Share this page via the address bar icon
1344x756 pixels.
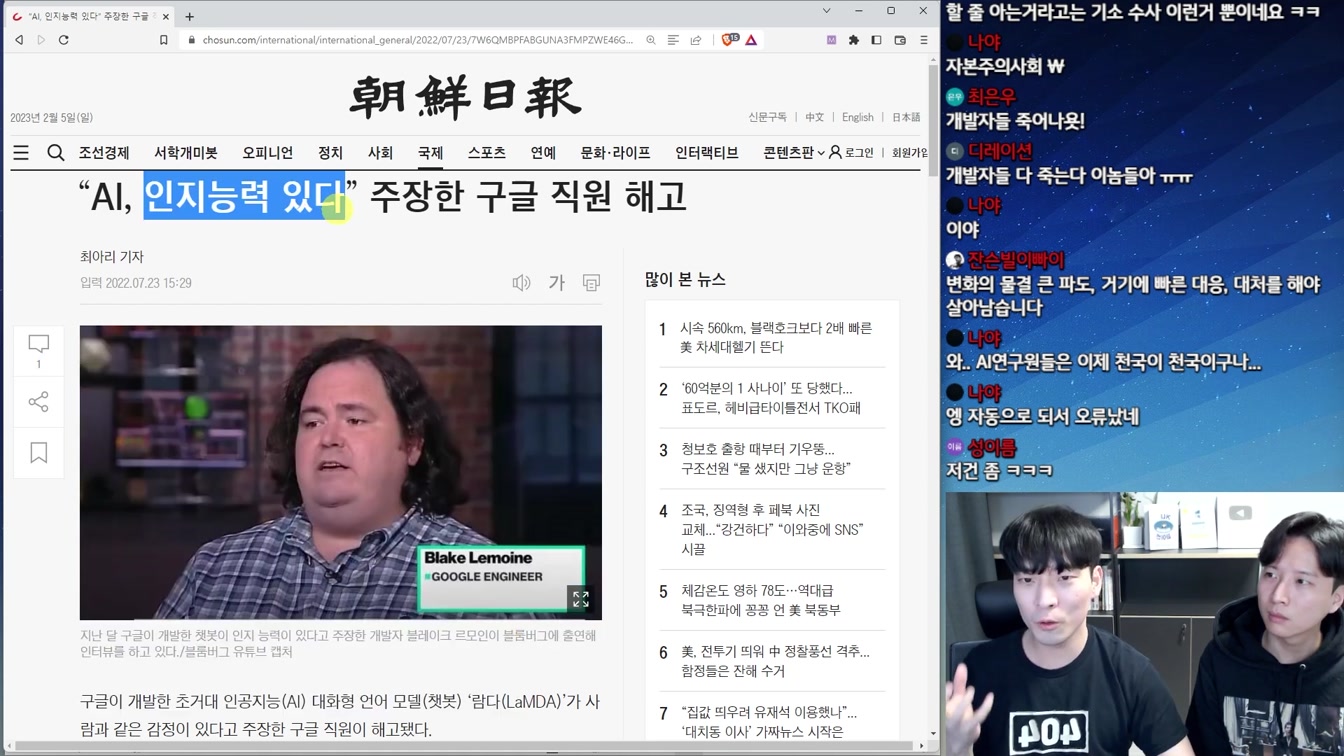pyautogui.click(x=696, y=40)
